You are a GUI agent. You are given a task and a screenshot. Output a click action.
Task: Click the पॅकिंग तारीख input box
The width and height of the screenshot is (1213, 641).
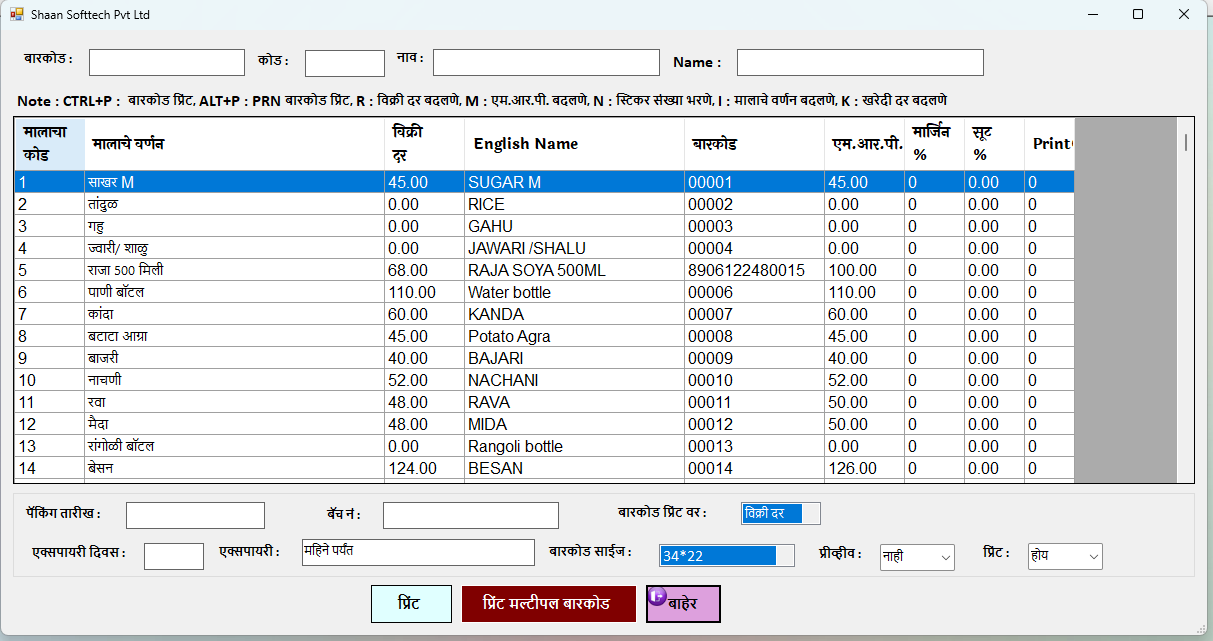[195, 515]
